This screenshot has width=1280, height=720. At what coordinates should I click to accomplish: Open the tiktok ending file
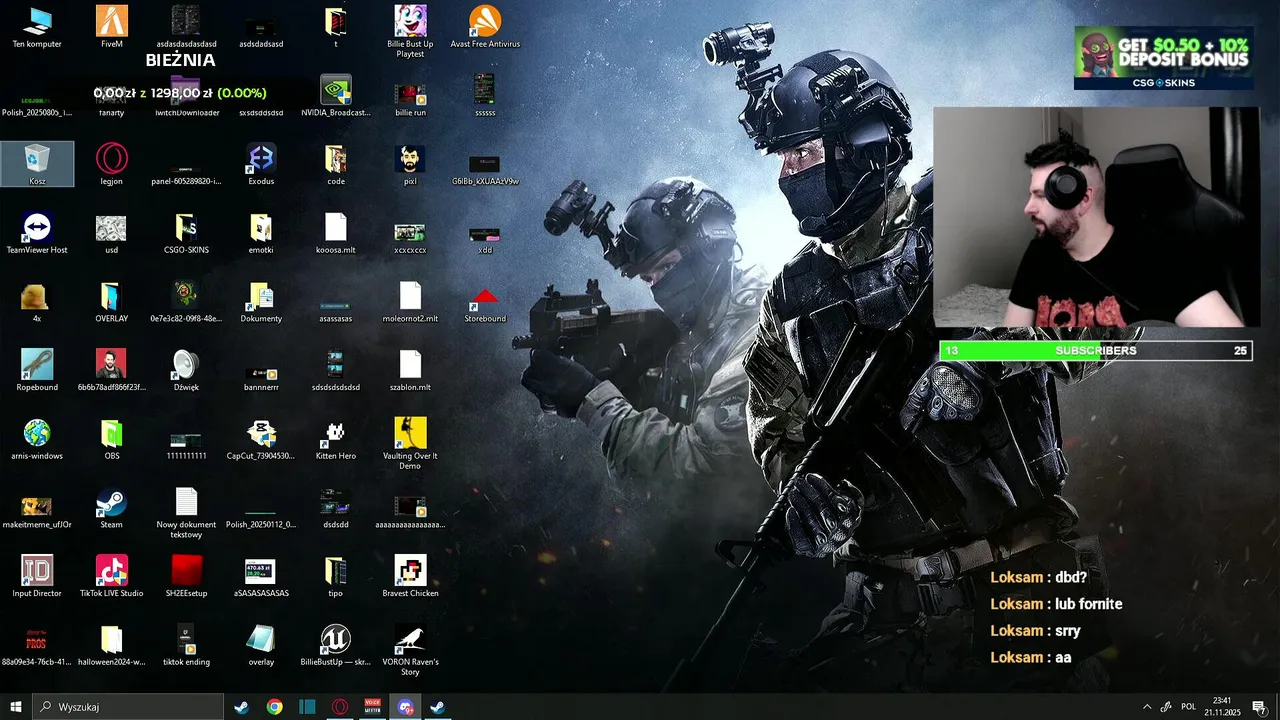(x=186, y=645)
